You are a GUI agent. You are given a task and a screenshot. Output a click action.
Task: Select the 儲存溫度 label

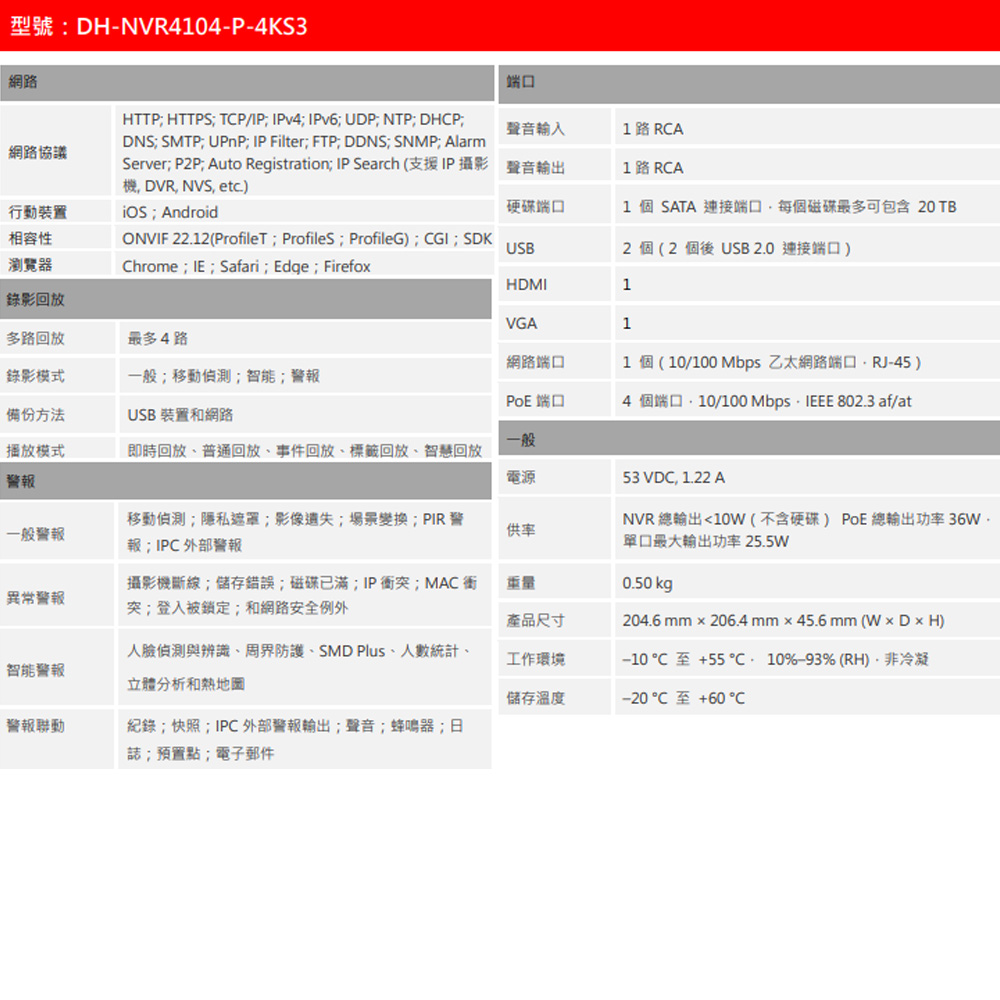pos(536,698)
